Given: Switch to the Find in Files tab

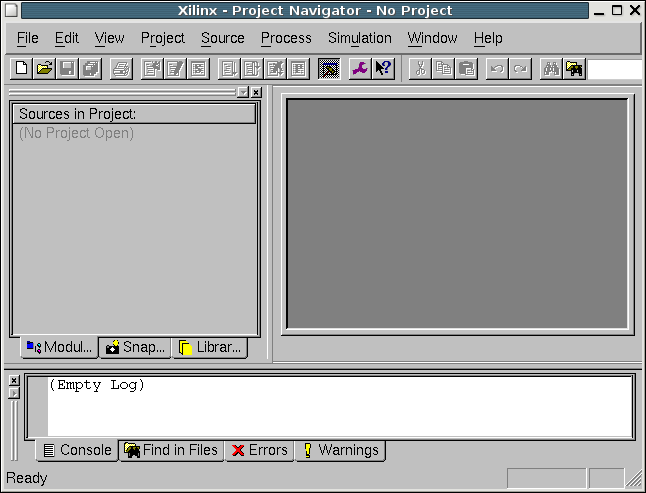Looking at the screenshot, I should 171,450.
